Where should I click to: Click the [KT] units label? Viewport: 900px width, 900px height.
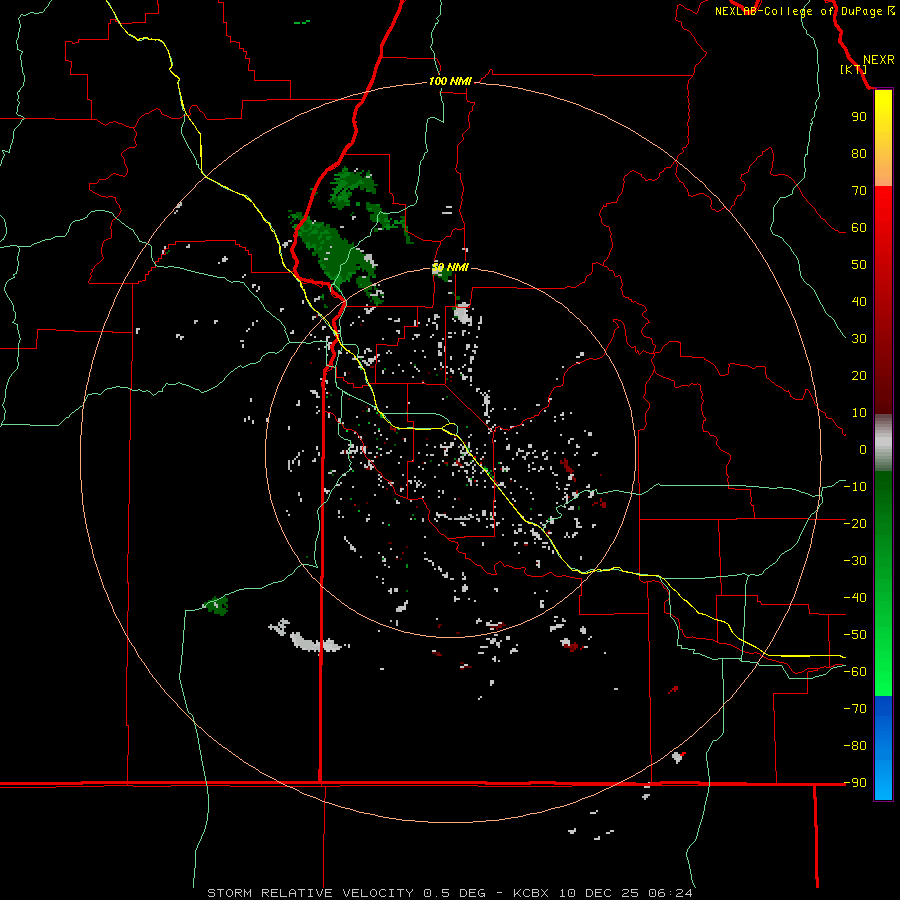tap(854, 69)
